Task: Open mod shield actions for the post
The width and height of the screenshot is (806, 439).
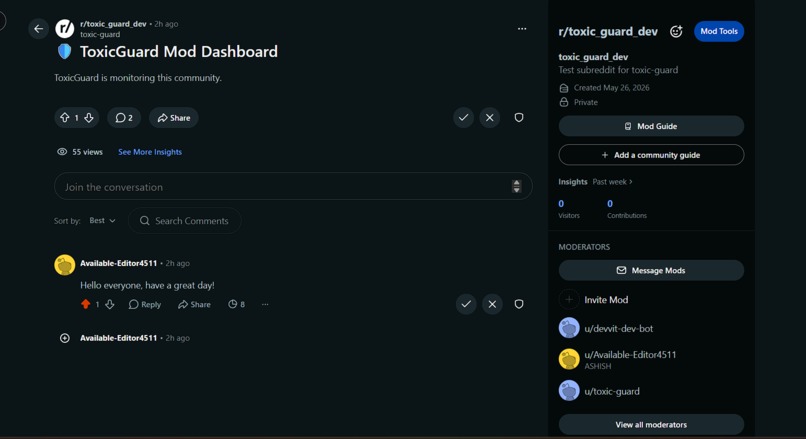Action: [x=519, y=118]
